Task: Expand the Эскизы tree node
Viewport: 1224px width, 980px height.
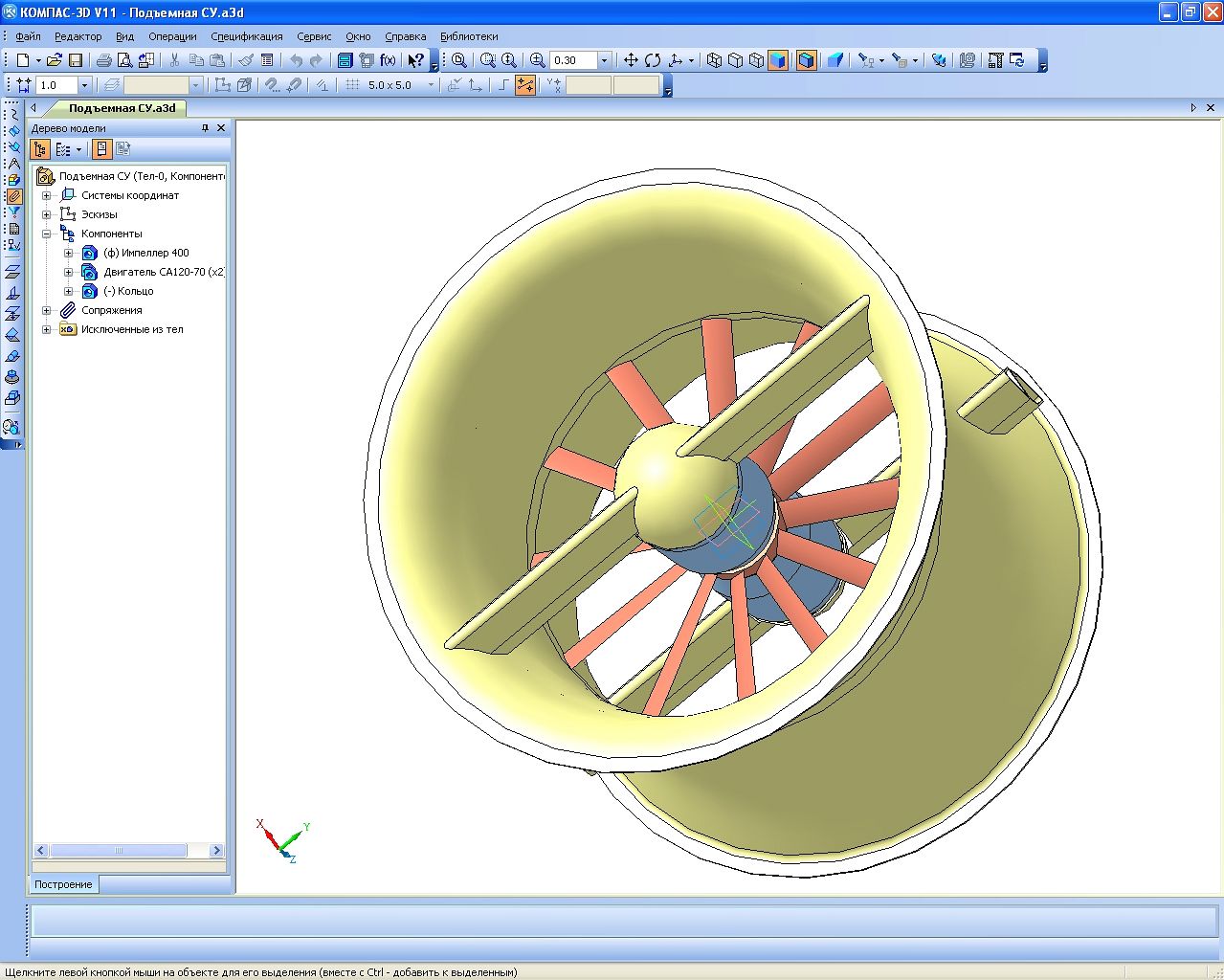Action: (x=46, y=214)
